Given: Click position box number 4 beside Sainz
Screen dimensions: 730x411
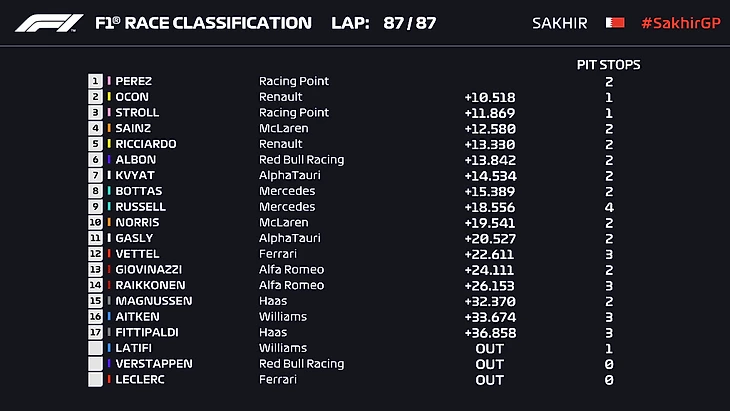Looking at the screenshot, I should tap(96, 128).
